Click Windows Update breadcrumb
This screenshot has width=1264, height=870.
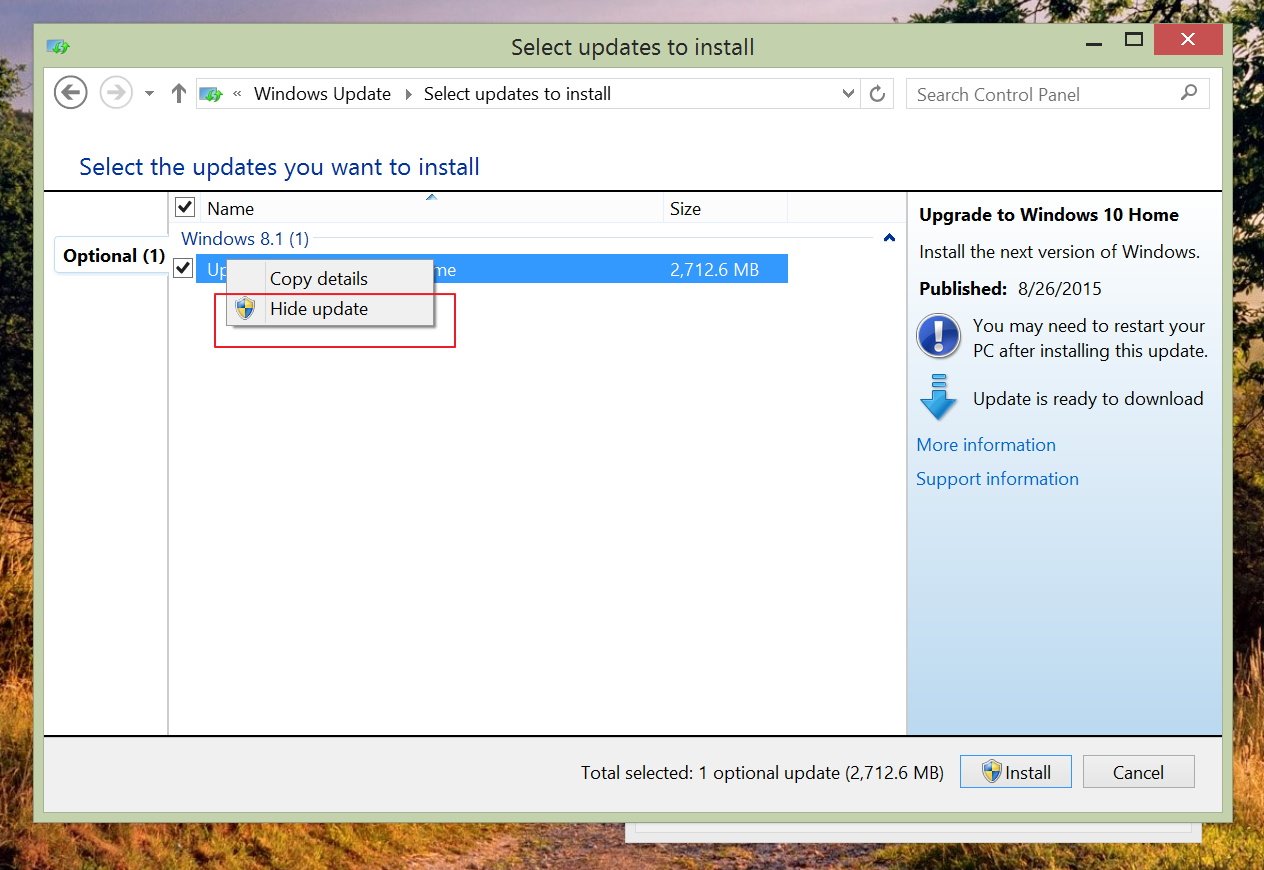click(322, 94)
